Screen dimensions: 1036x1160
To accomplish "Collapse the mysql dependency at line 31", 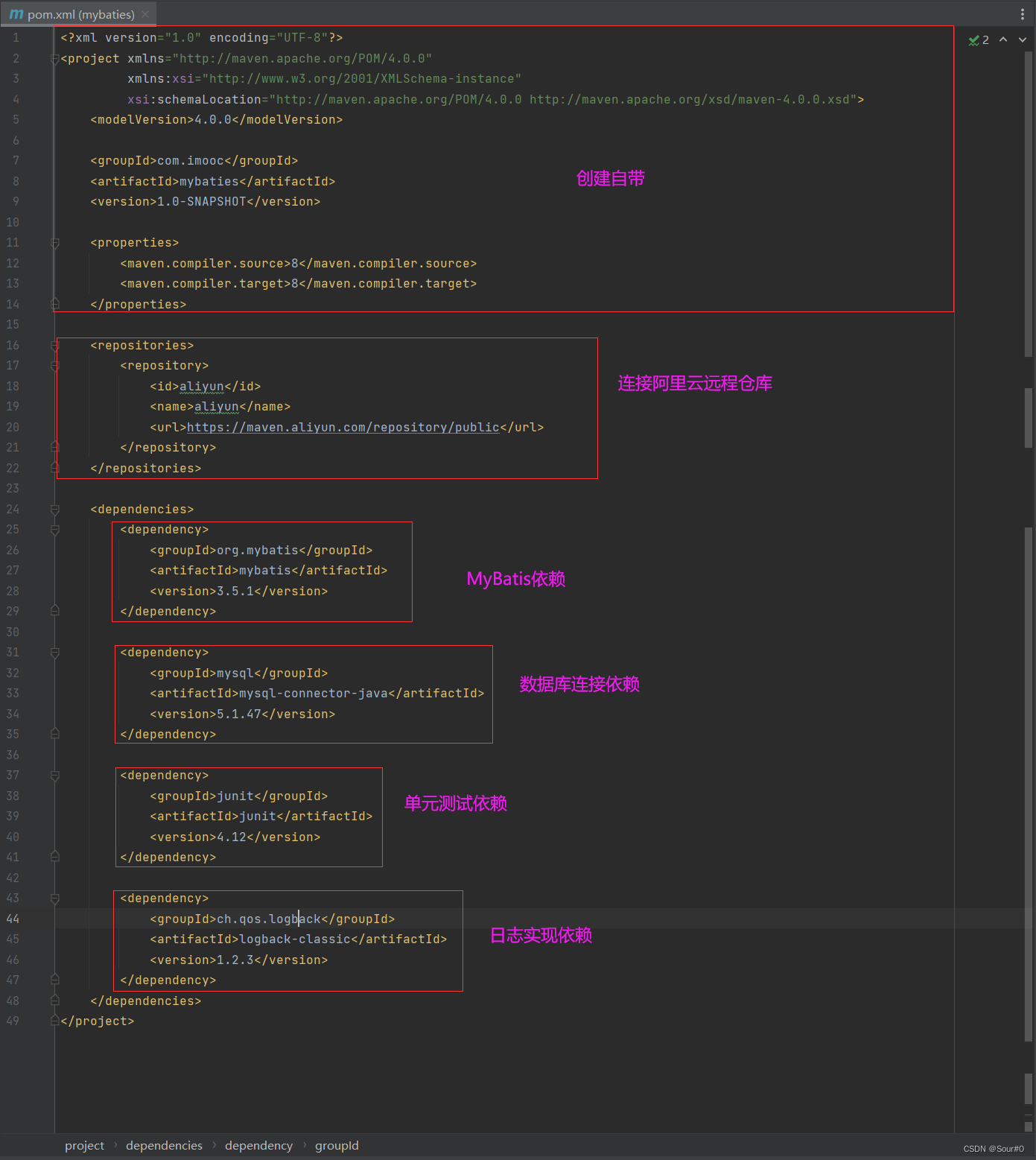I will point(54,653).
